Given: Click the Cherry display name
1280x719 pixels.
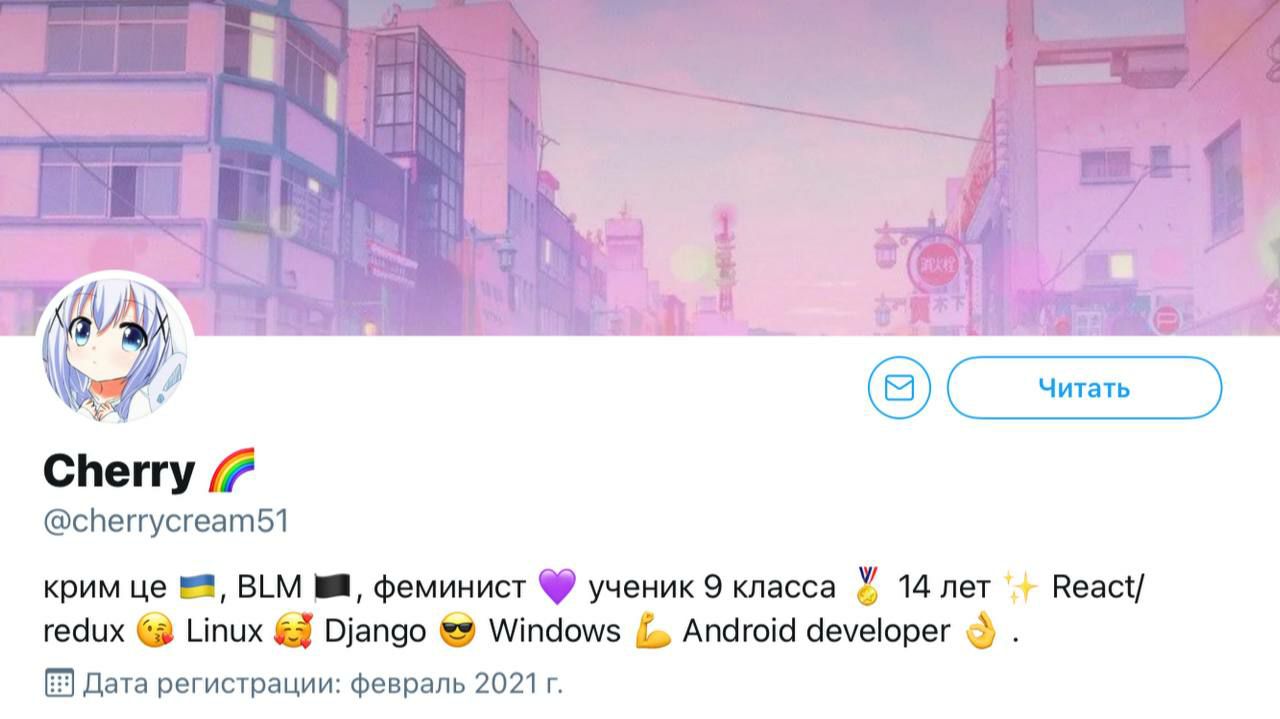Looking at the screenshot, I should 119,471.
